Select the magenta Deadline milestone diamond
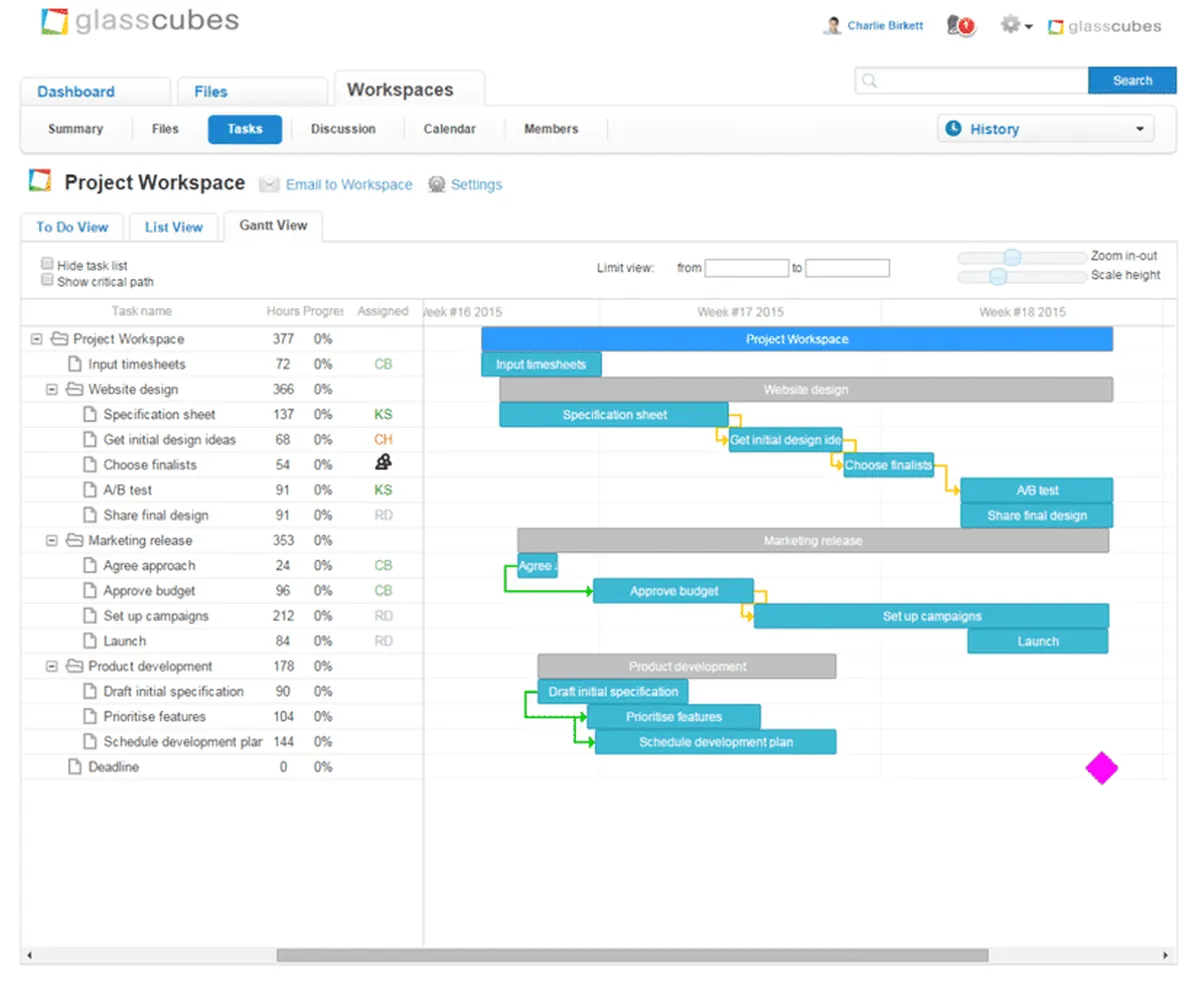The height and width of the screenshot is (983, 1200). 1101,768
